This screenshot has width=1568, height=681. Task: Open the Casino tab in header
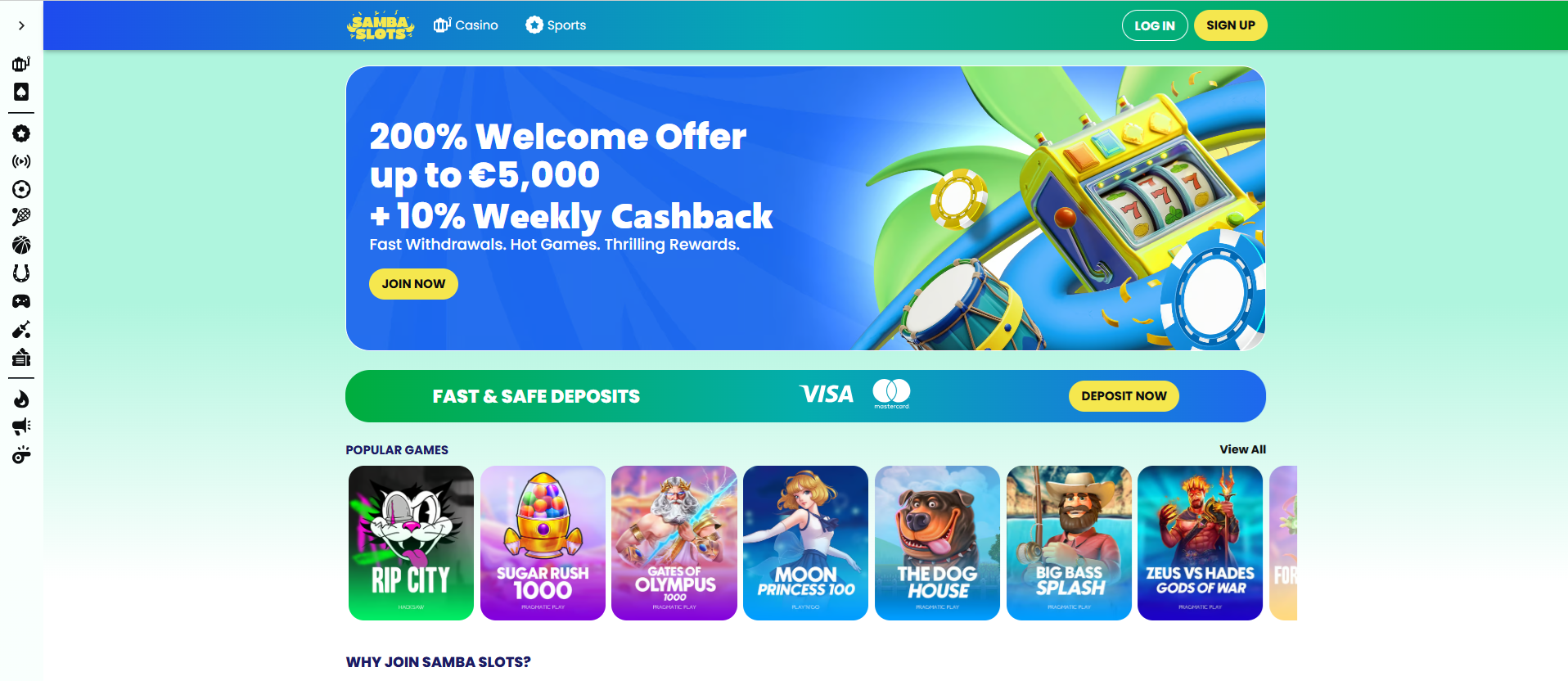466,25
